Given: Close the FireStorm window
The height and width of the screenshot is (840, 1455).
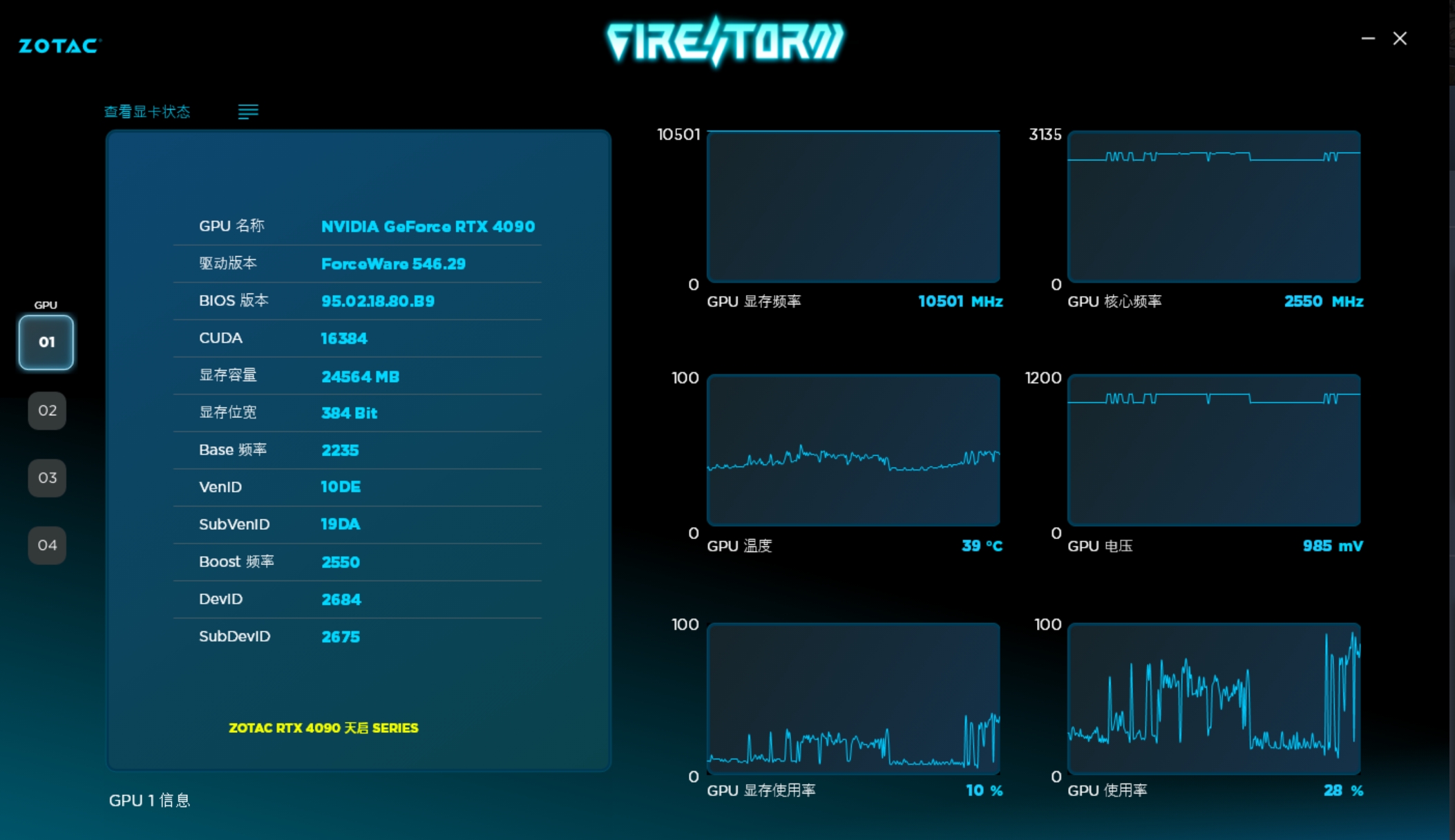Looking at the screenshot, I should pos(1400,39).
